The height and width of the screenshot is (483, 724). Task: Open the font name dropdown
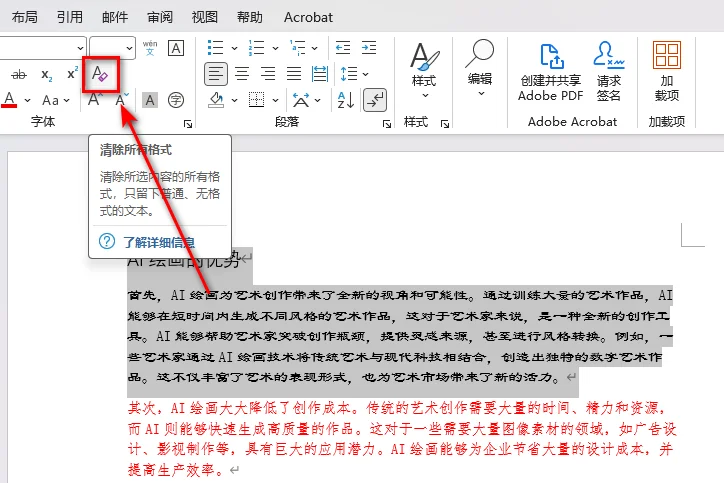point(80,48)
